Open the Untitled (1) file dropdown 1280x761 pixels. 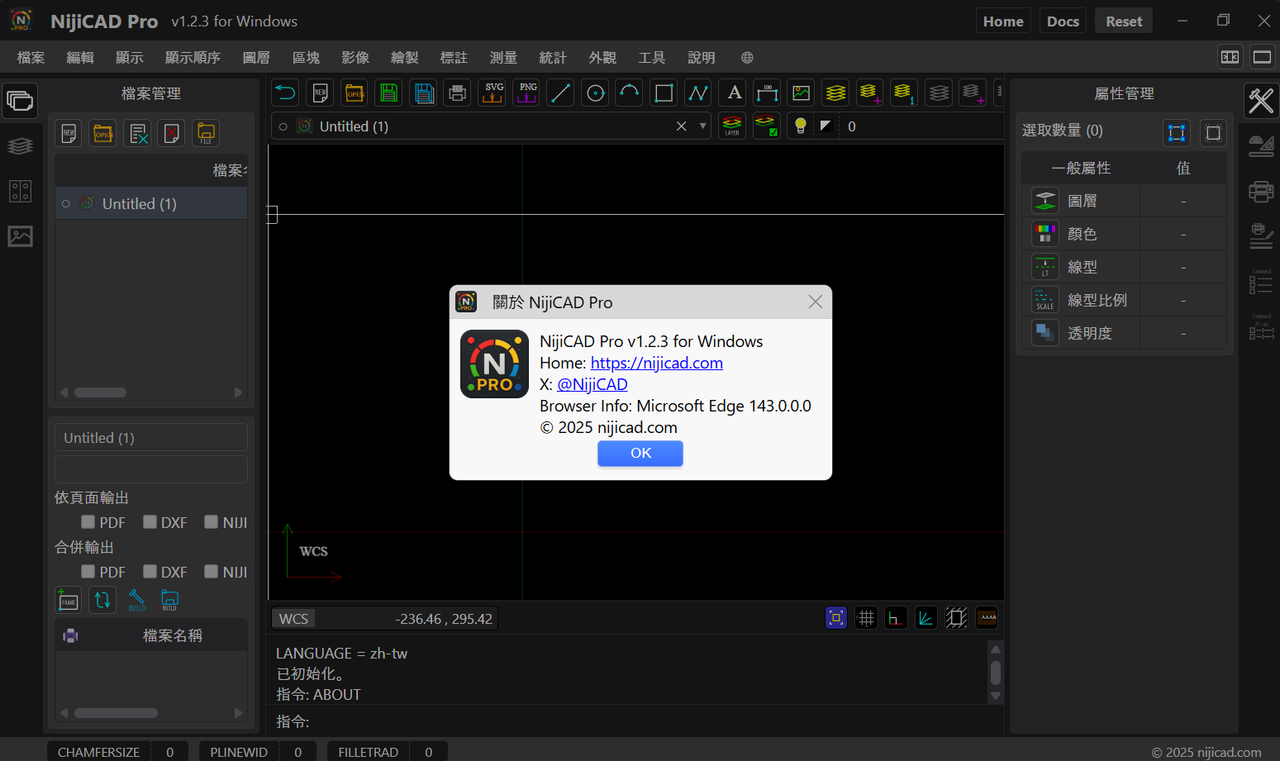coord(702,126)
